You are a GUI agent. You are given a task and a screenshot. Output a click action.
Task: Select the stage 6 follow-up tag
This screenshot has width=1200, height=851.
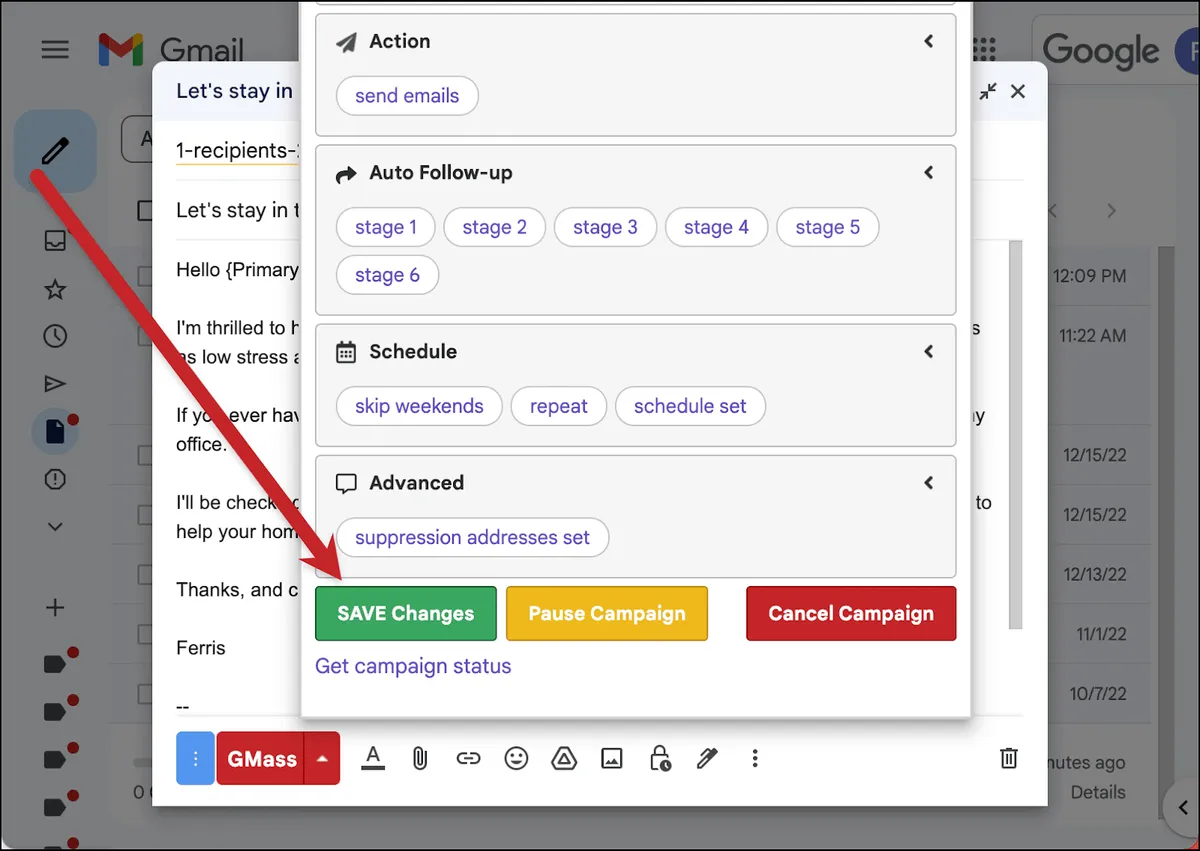[x=387, y=275]
